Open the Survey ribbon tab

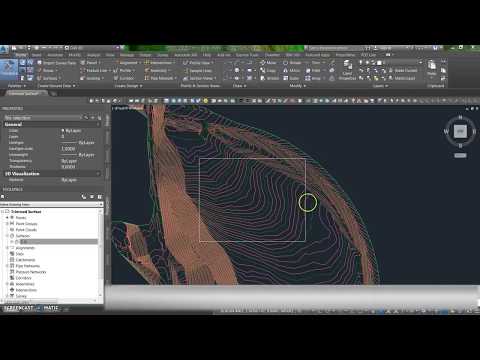click(x=163, y=55)
